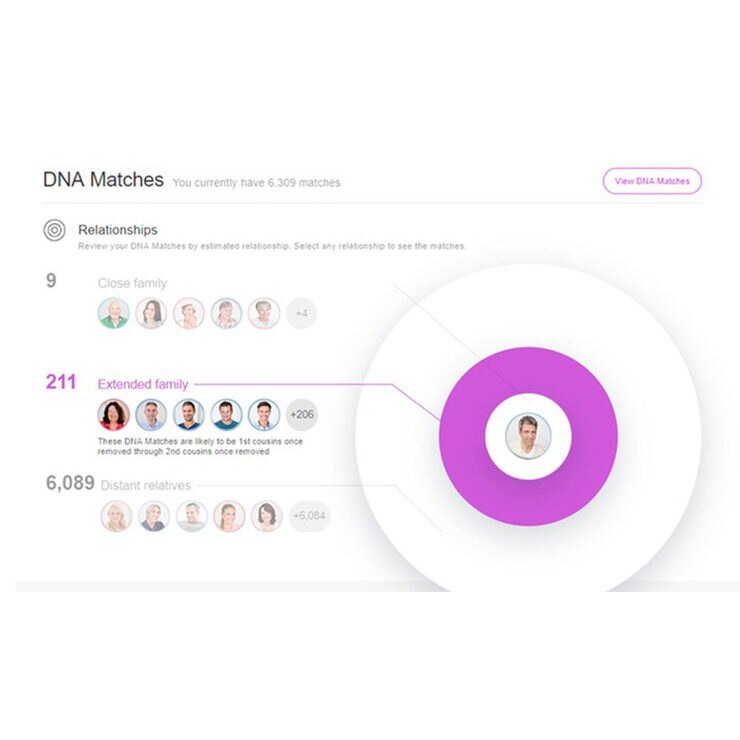Expand the +6,084 more distant relatives
Viewport: 740px width, 740px height.
[x=309, y=516]
